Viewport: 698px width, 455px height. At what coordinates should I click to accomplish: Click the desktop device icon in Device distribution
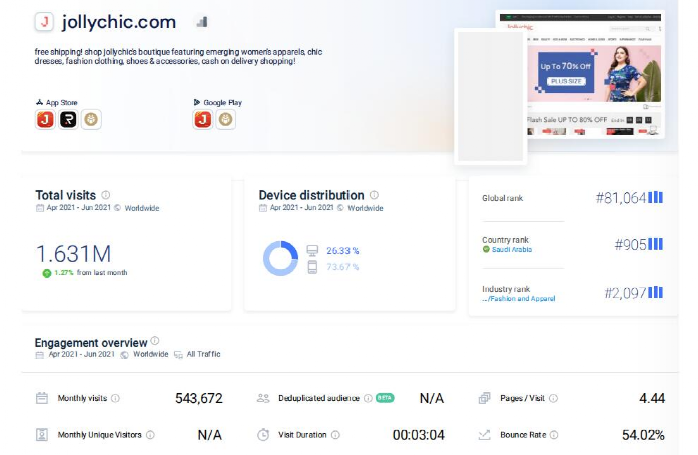[x=312, y=251]
